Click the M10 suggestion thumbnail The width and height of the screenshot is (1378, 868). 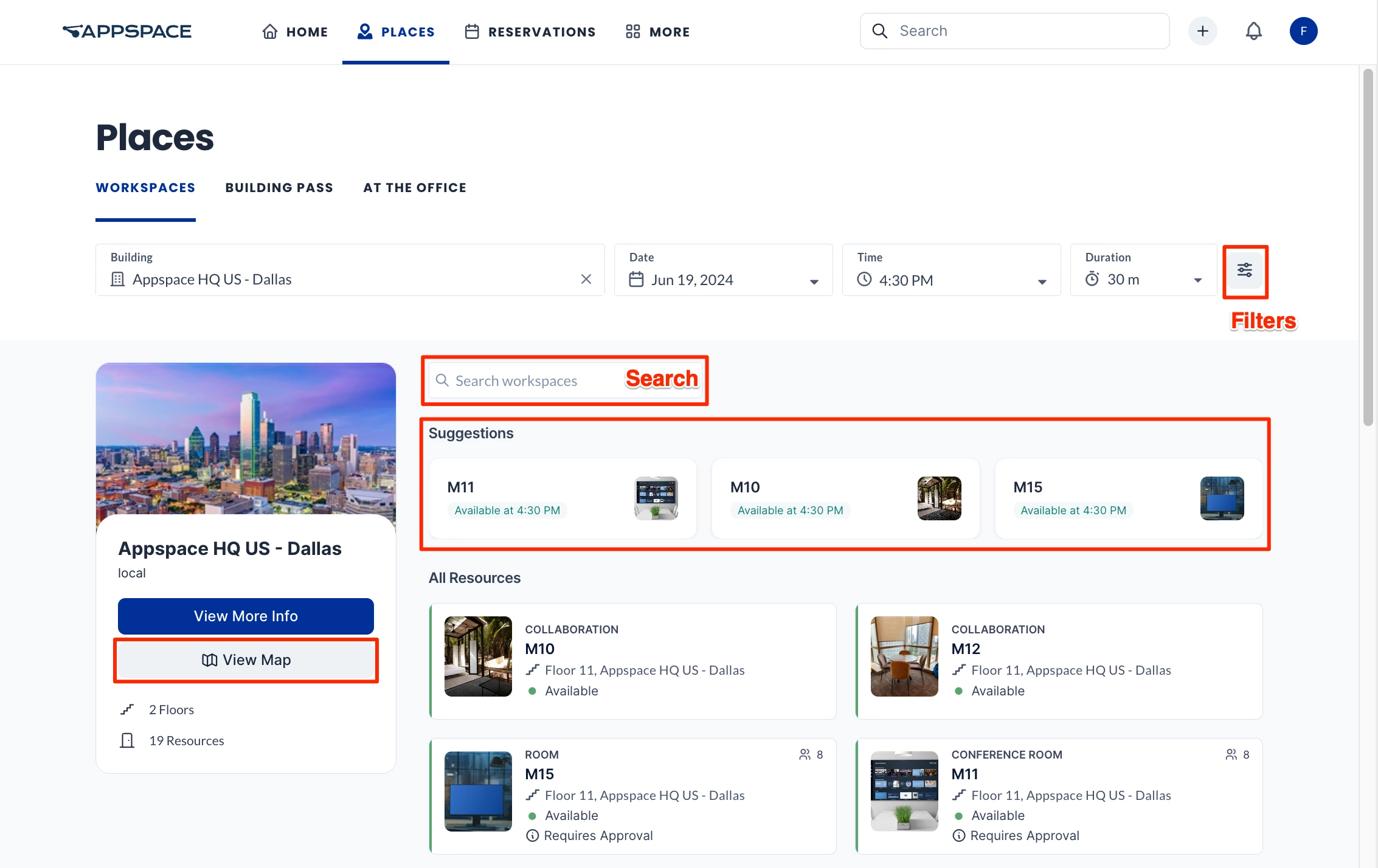click(x=939, y=498)
